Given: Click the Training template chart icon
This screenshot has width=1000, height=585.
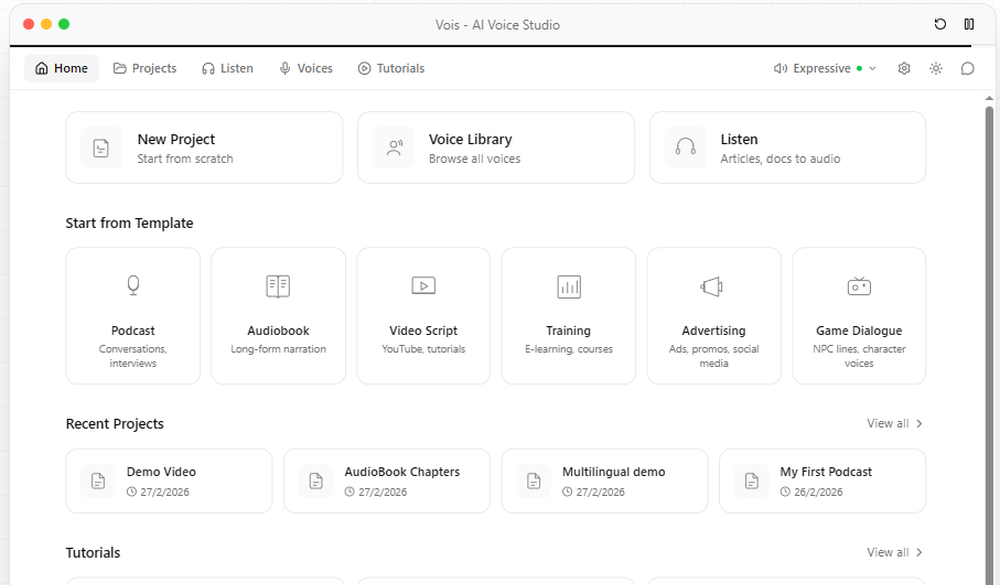Looking at the screenshot, I should 568,286.
